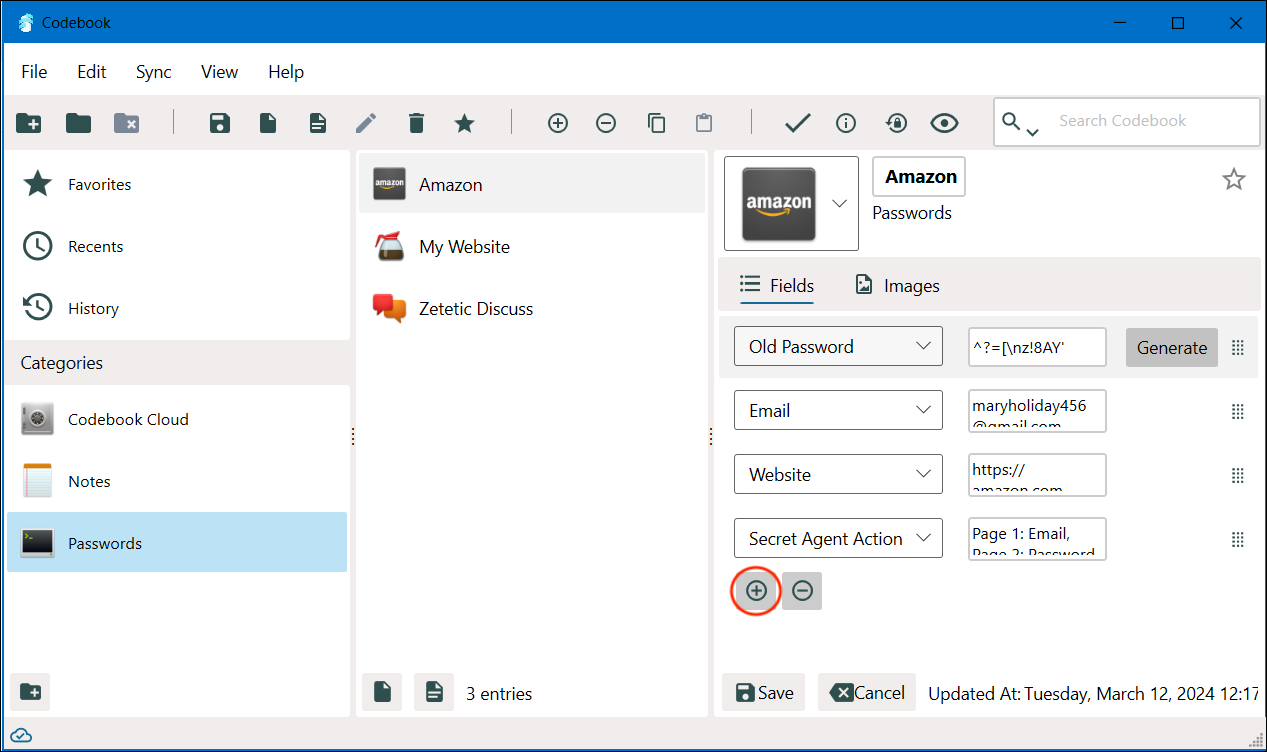Click the favorite star toolbar icon
The image size is (1267, 752).
pyautogui.click(x=464, y=123)
